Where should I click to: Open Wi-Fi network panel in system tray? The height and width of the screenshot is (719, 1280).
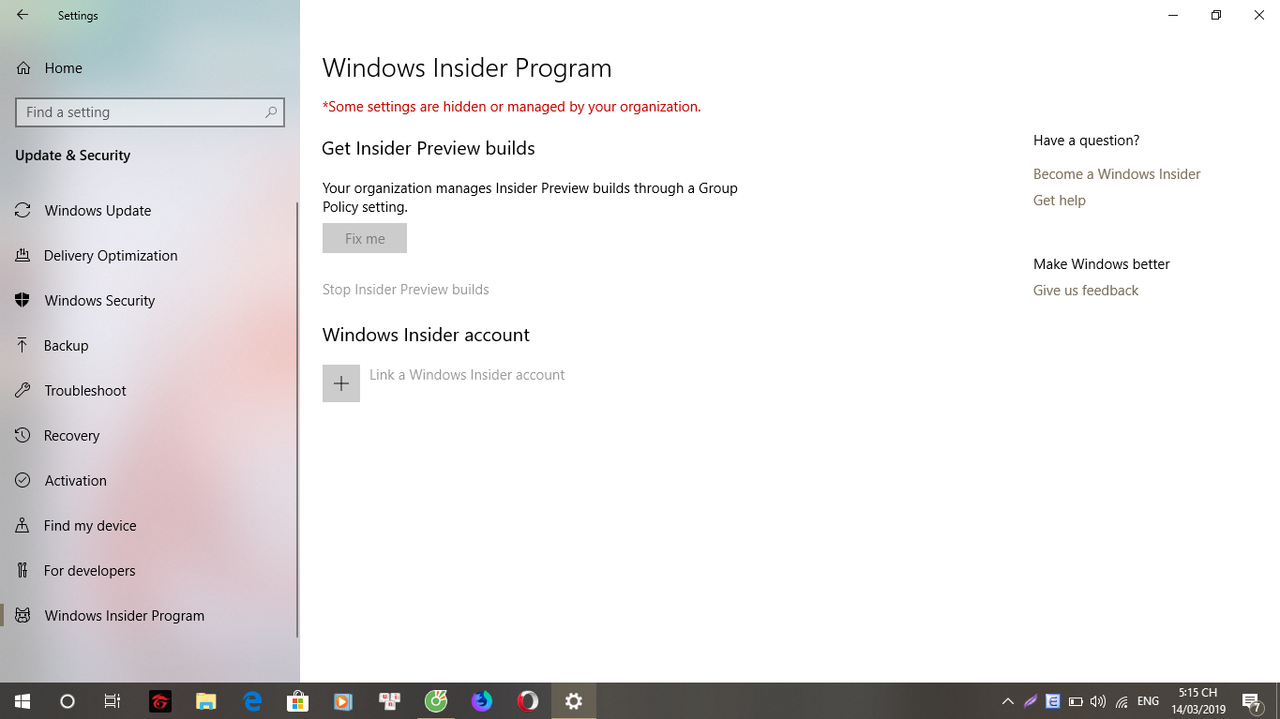click(1122, 701)
